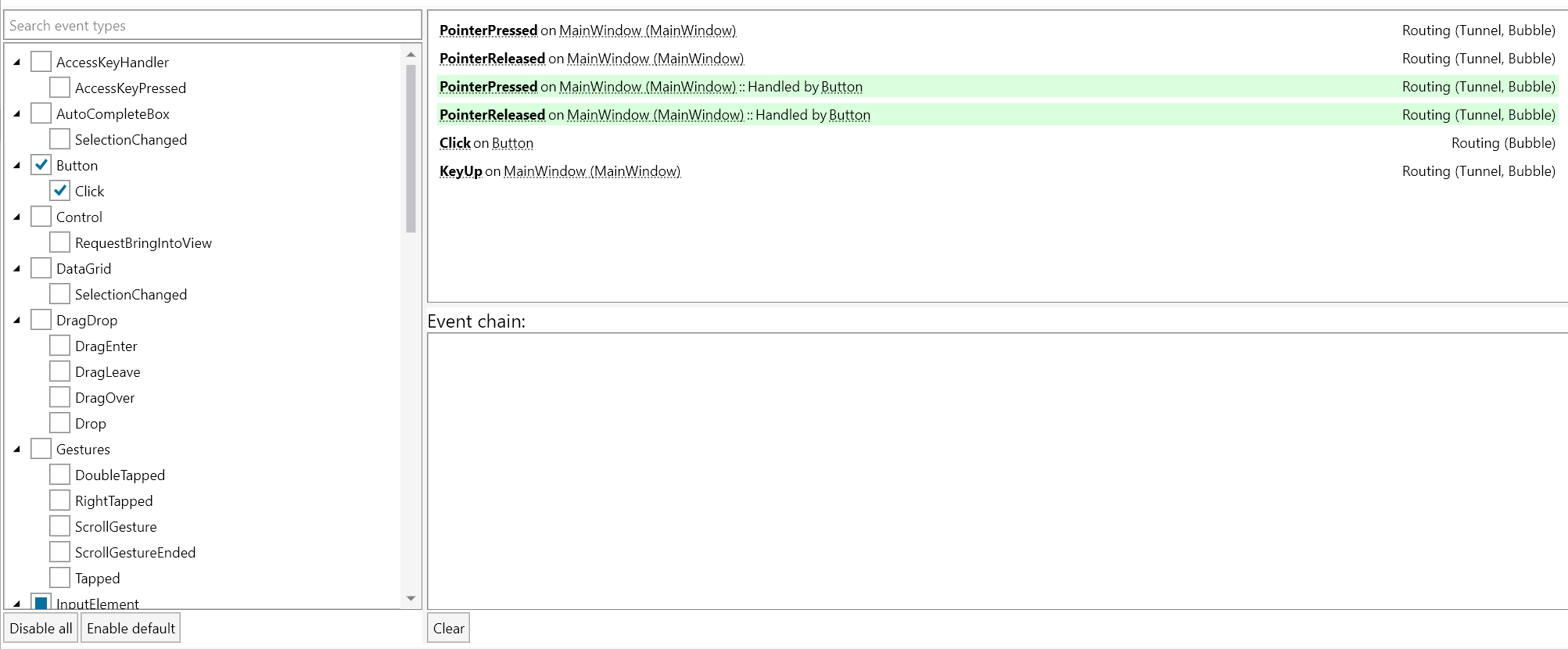Collapse the DragDrop group arrow
The image size is (1568, 649).
point(17,320)
